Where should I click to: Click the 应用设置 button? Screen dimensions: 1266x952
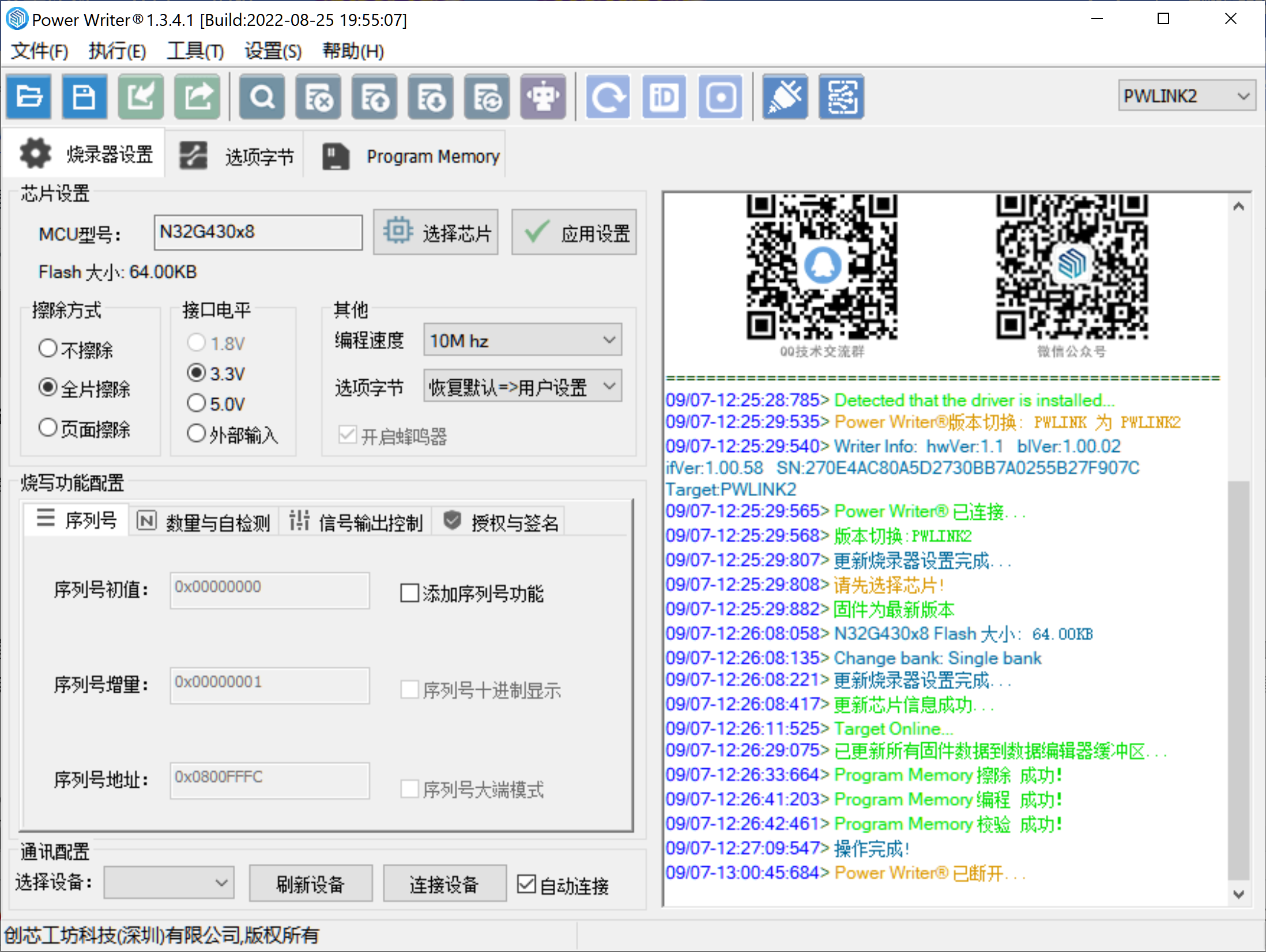click(574, 232)
